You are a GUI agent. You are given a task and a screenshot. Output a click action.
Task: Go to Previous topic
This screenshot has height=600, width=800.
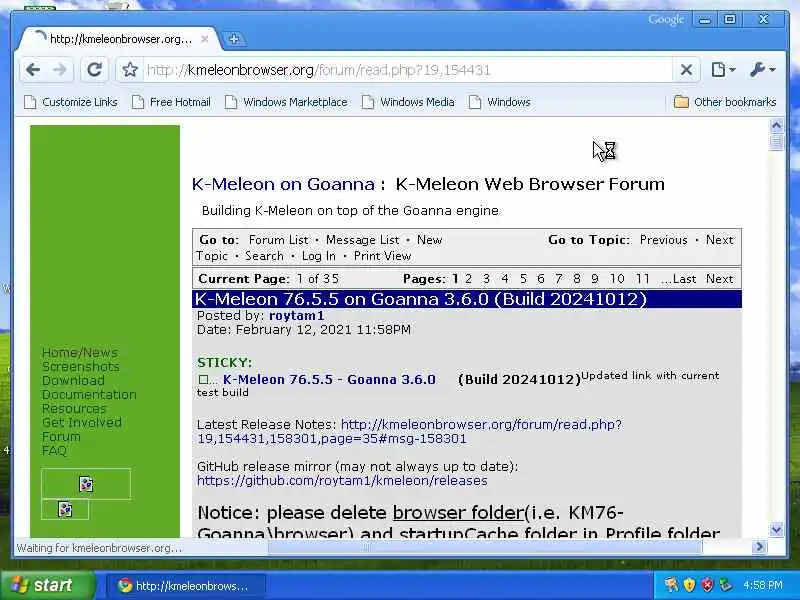point(663,240)
